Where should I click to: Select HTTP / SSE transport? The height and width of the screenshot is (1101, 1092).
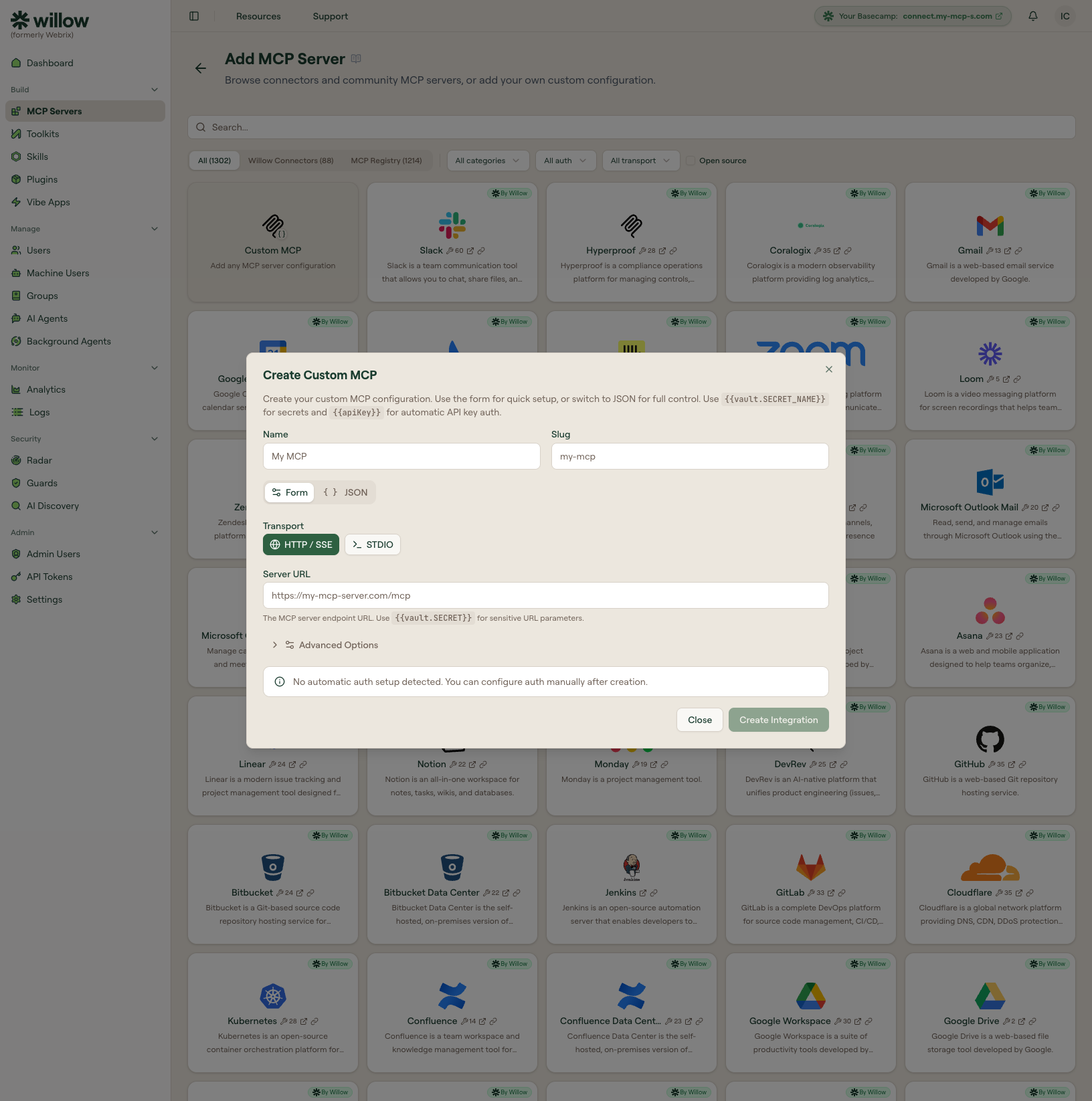point(301,544)
